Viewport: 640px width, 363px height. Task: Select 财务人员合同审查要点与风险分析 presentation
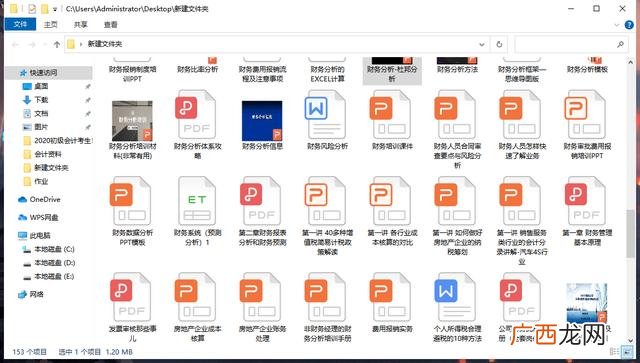[x=457, y=130]
